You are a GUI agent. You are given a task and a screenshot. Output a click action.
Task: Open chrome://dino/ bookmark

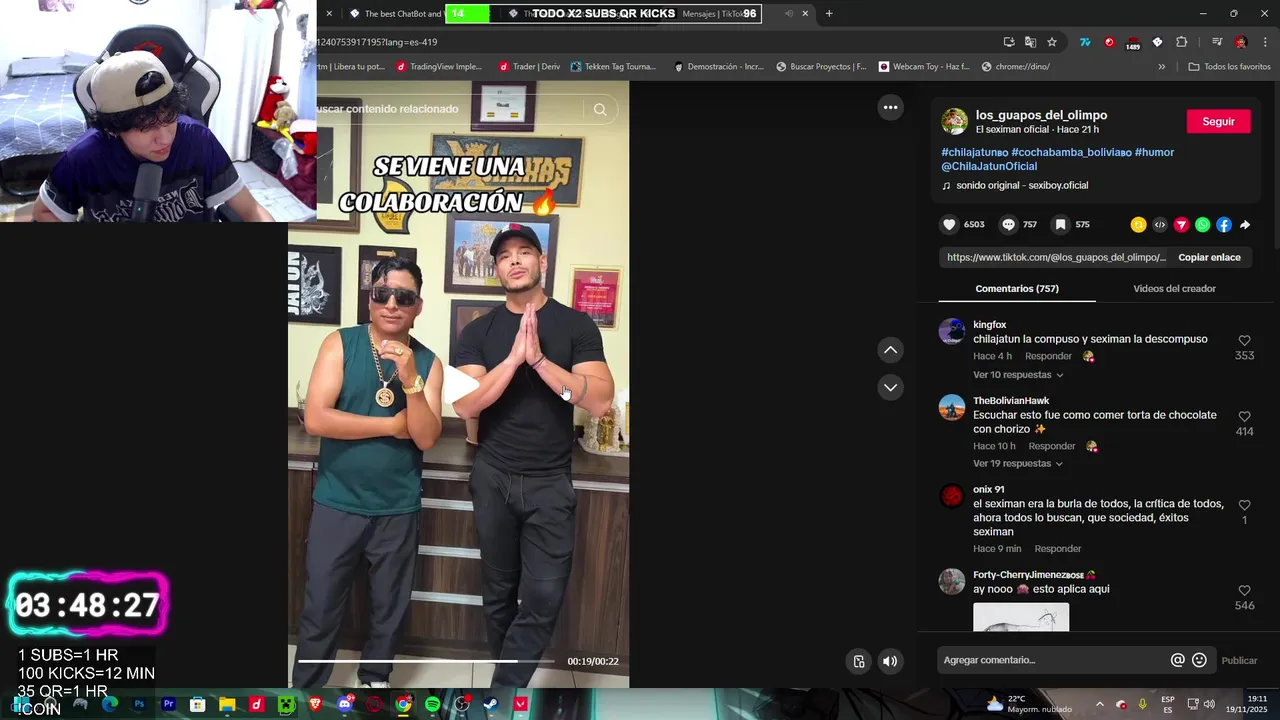tap(1016, 67)
